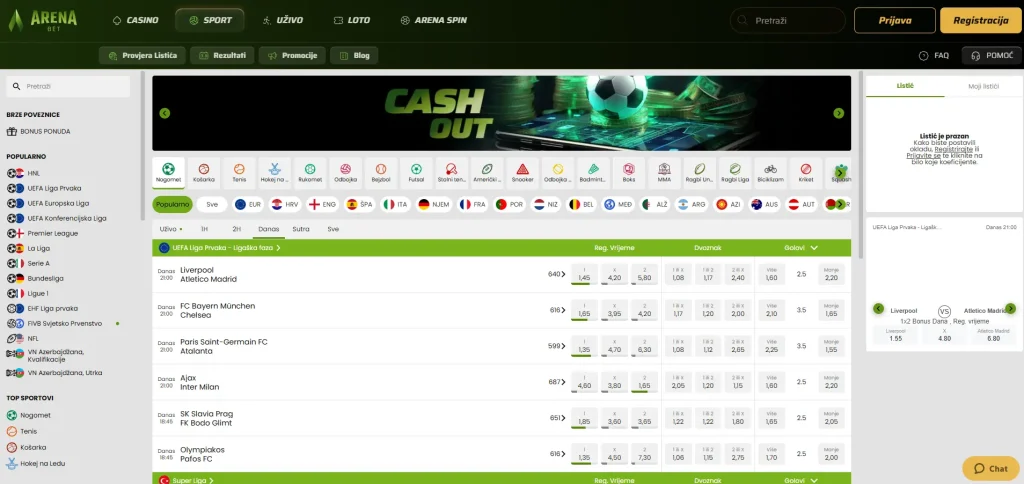Filter by HRV country flag

(285, 204)
